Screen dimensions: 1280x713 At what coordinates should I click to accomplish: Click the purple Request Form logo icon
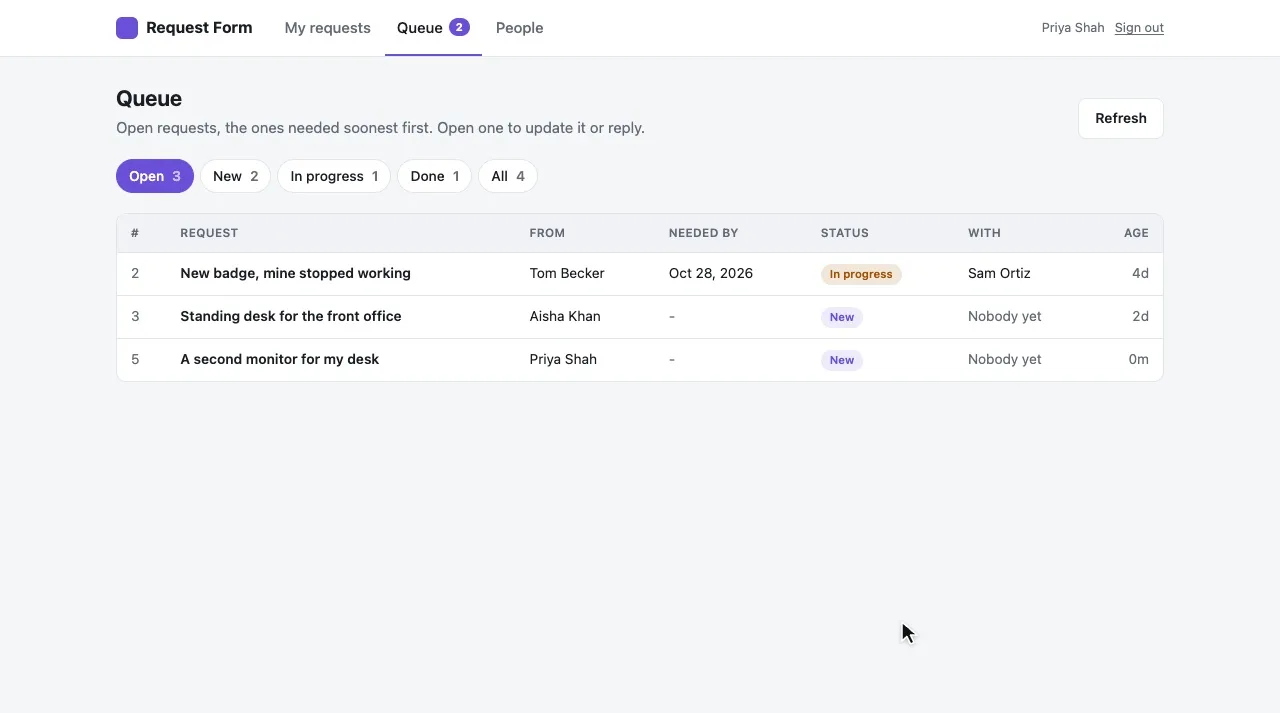(x=127, y=28)
